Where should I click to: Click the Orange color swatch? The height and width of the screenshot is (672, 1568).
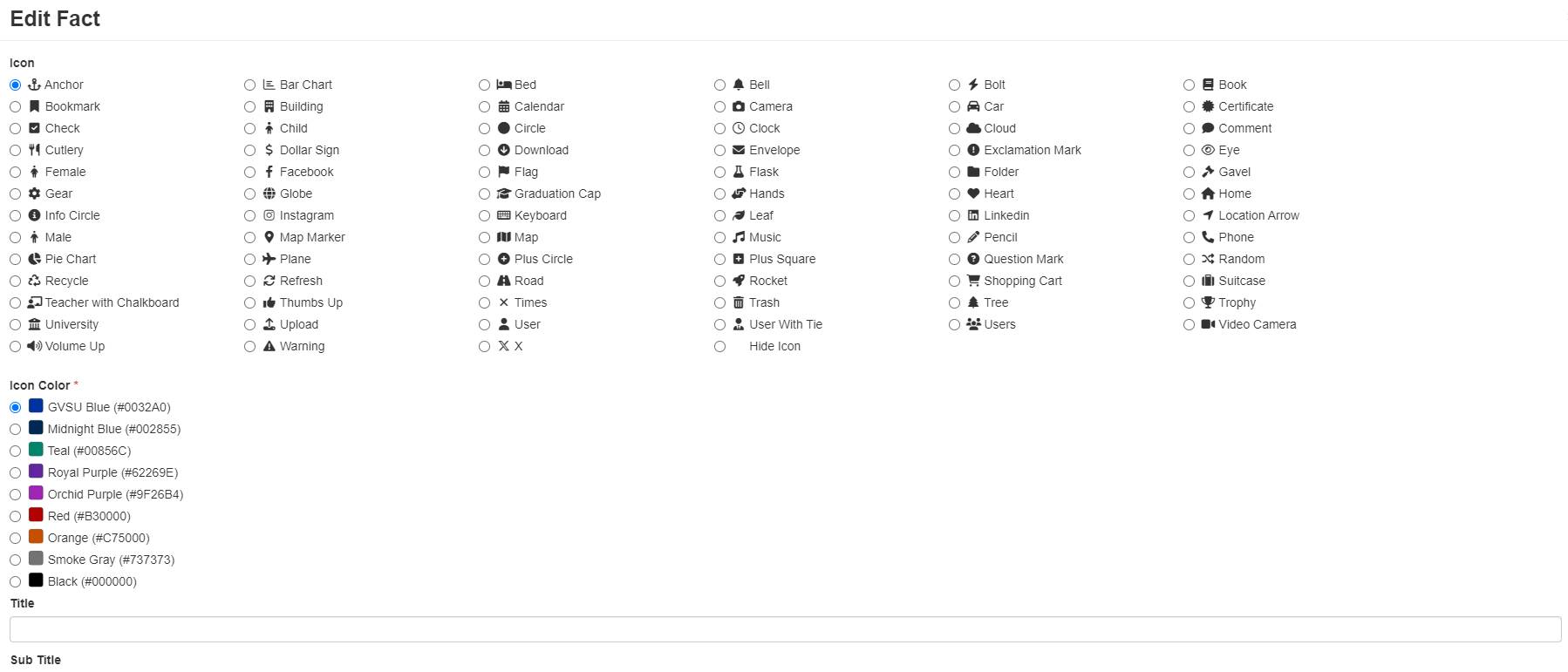(x=36, y=537)
